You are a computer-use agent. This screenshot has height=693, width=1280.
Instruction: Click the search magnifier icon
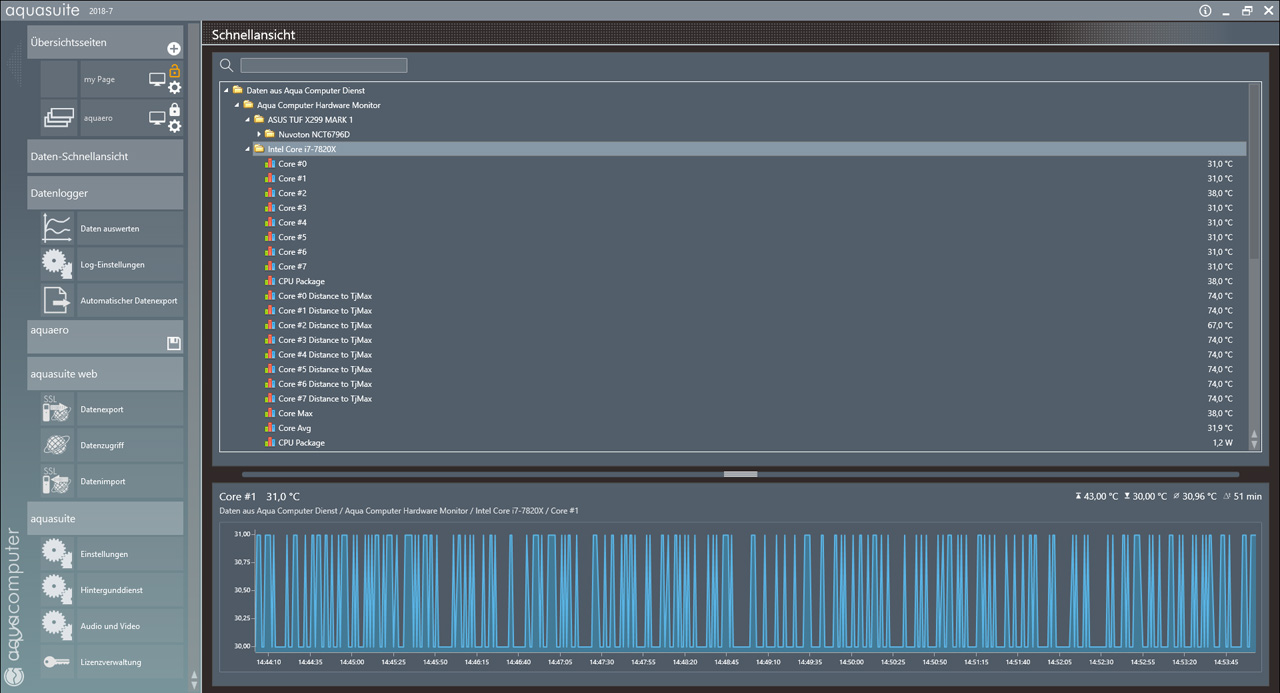tap(226, 65)
